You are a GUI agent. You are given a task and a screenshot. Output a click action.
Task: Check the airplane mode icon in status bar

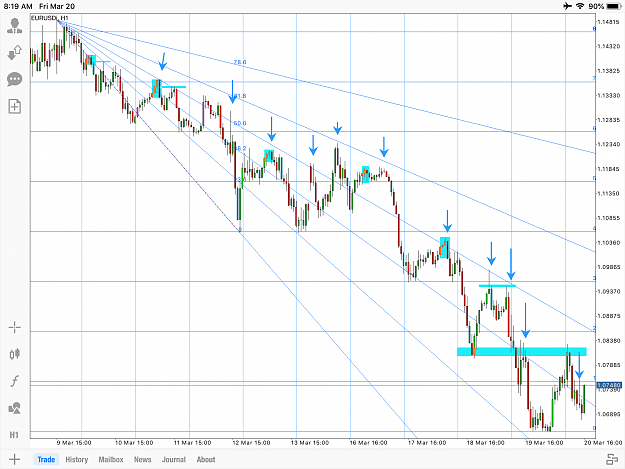pyautogui.click(x=568, y=6)
